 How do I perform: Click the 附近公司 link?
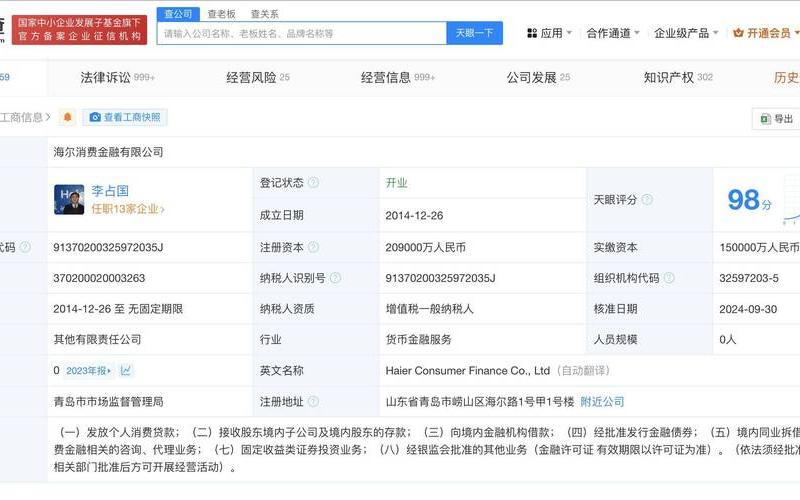click(603, 402)
